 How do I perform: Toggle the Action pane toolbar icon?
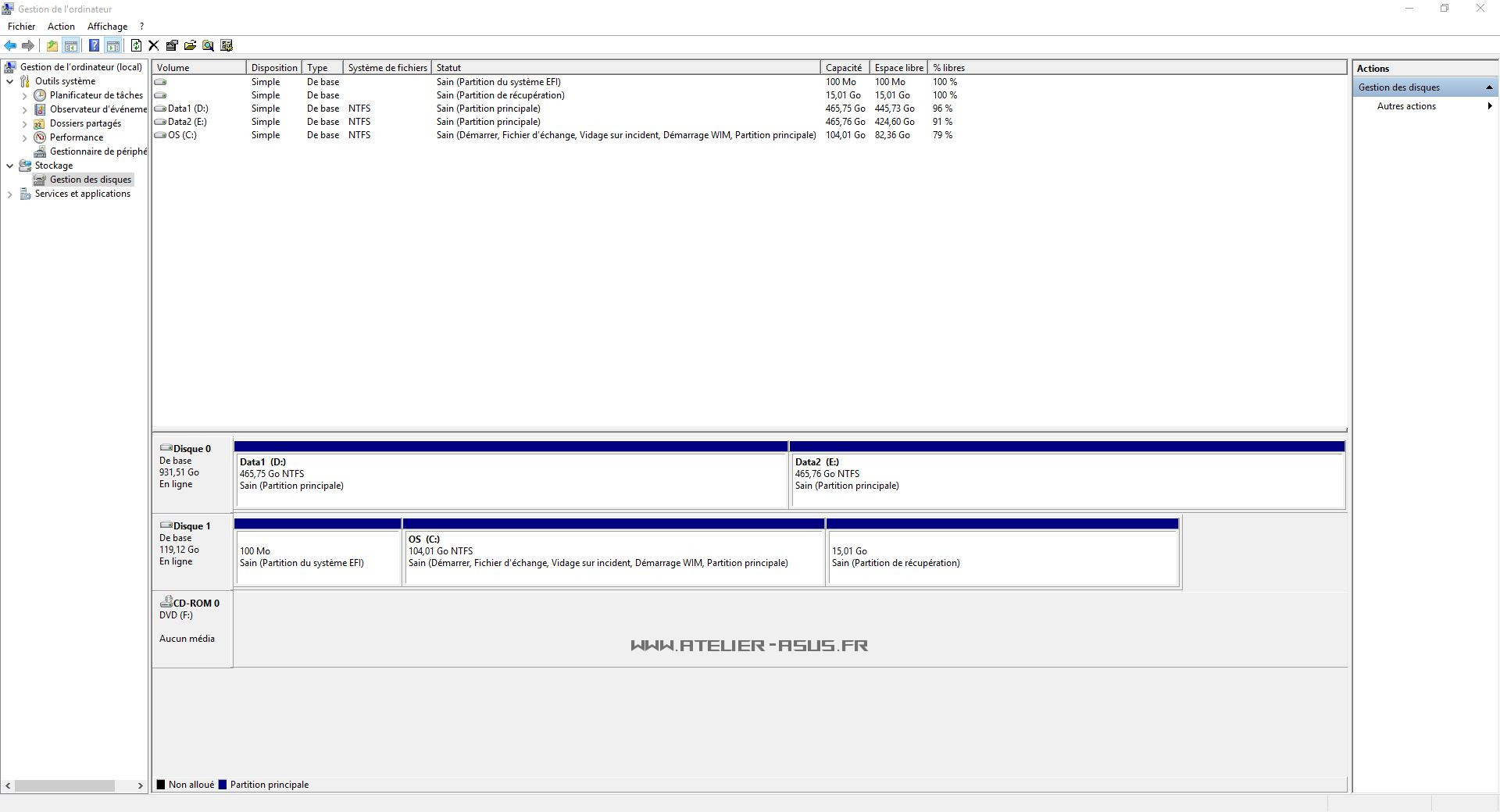tap(112, 45)
